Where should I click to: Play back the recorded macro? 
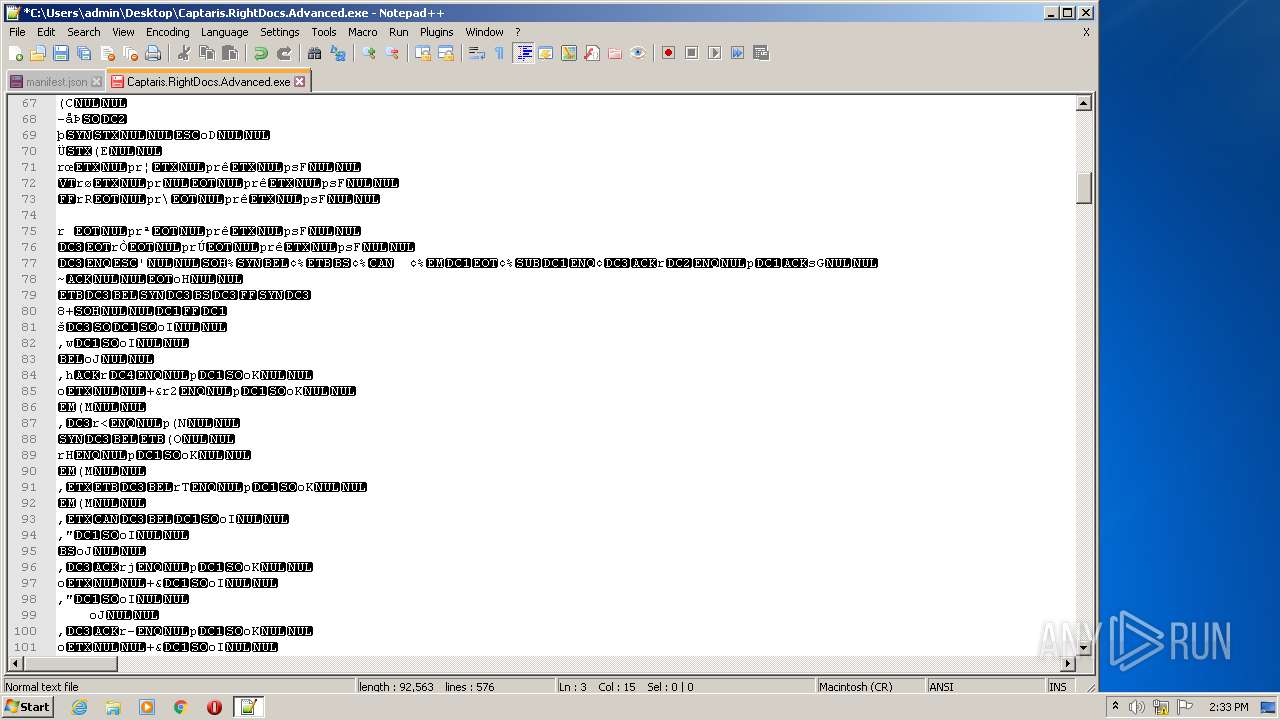pos(714,53)
